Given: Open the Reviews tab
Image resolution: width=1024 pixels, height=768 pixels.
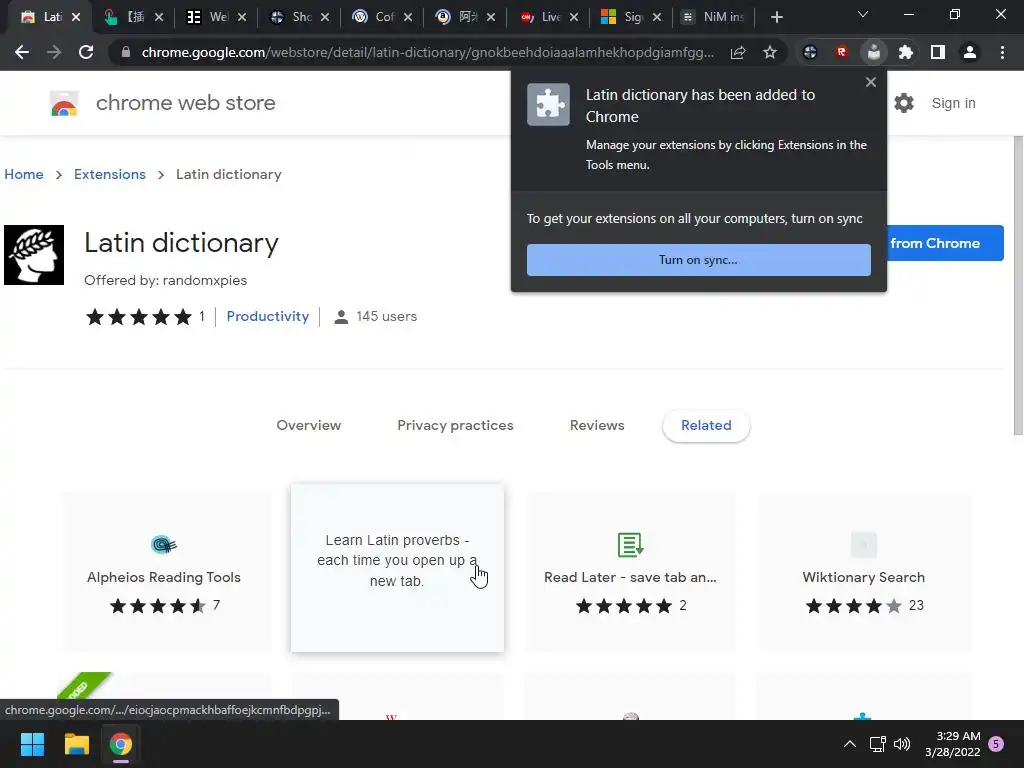Looking at the screenshot, I should pyautogui.click(x=597, y=425).
